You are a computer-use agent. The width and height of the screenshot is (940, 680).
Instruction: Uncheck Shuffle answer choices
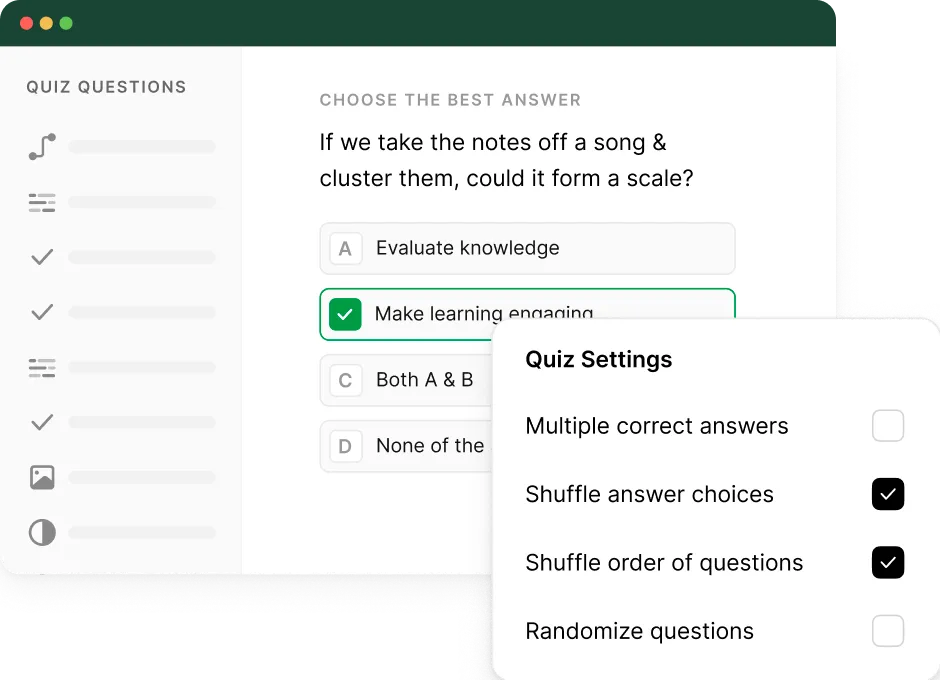[x=888, y=494]
